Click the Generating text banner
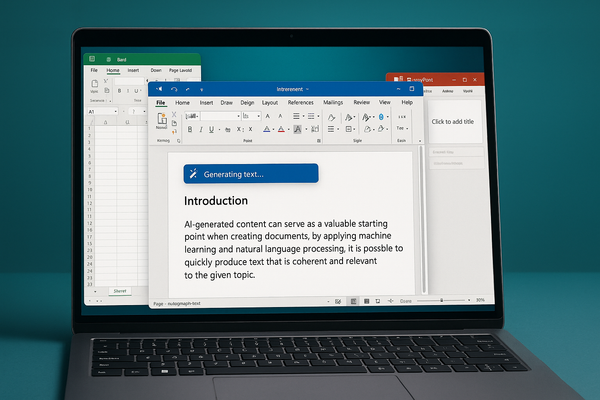The image size is (600, 400). pos(250,174)
